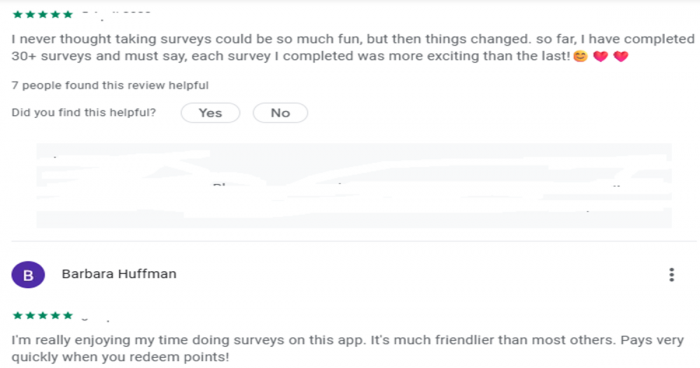The image size is (700, 368).
Task: Click the purple "B" avatar
Action: (28, 275)
